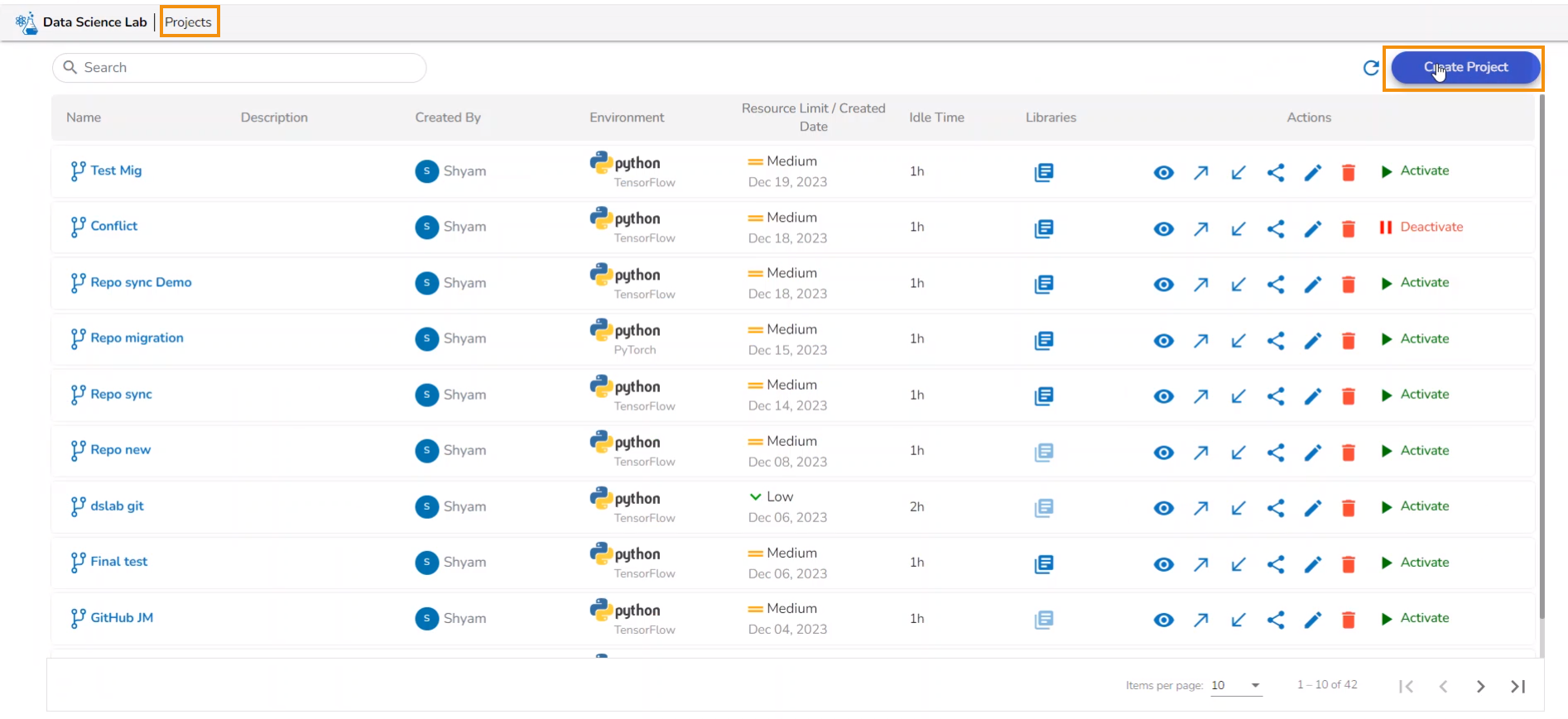The height and width of the screenshot is (719, 1568).
Task: Click the eye icon for Test Mig
Action: (1163, 172)
